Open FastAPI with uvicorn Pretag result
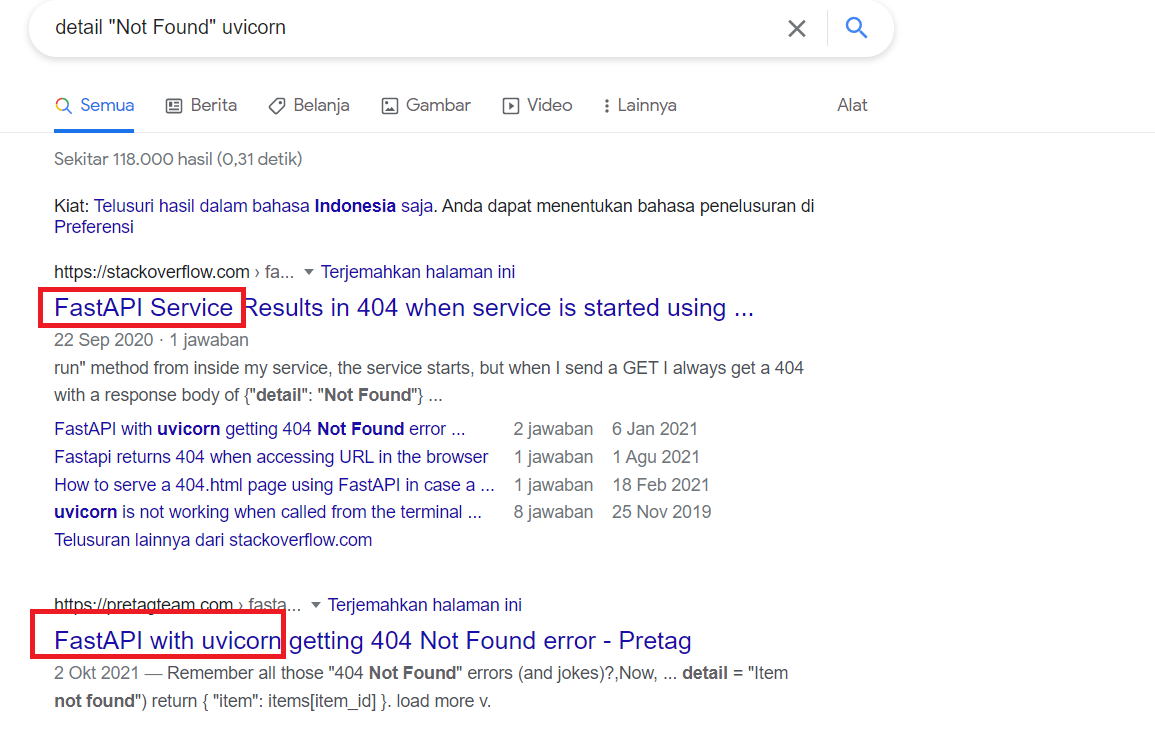 (373, 641)
